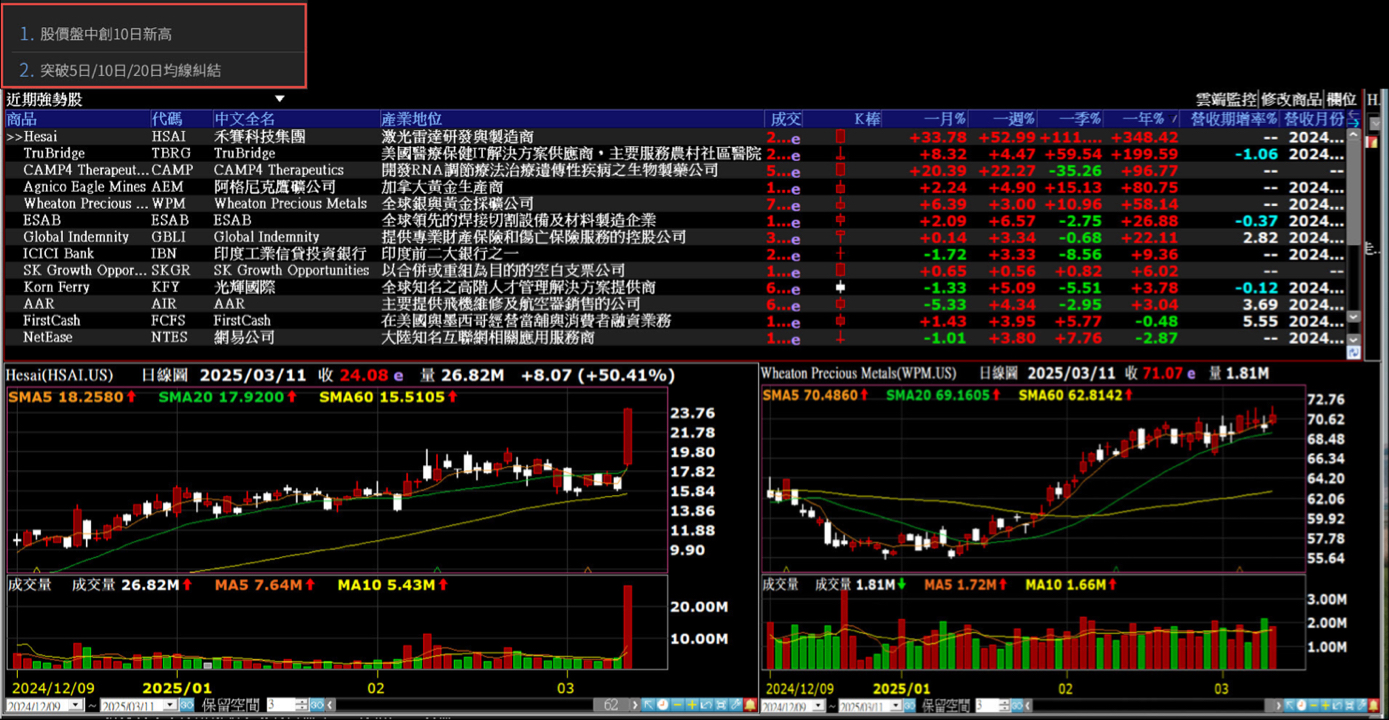Click the fit-to-window icon in the Wheaton chart toolbar

coord(1349,705)
